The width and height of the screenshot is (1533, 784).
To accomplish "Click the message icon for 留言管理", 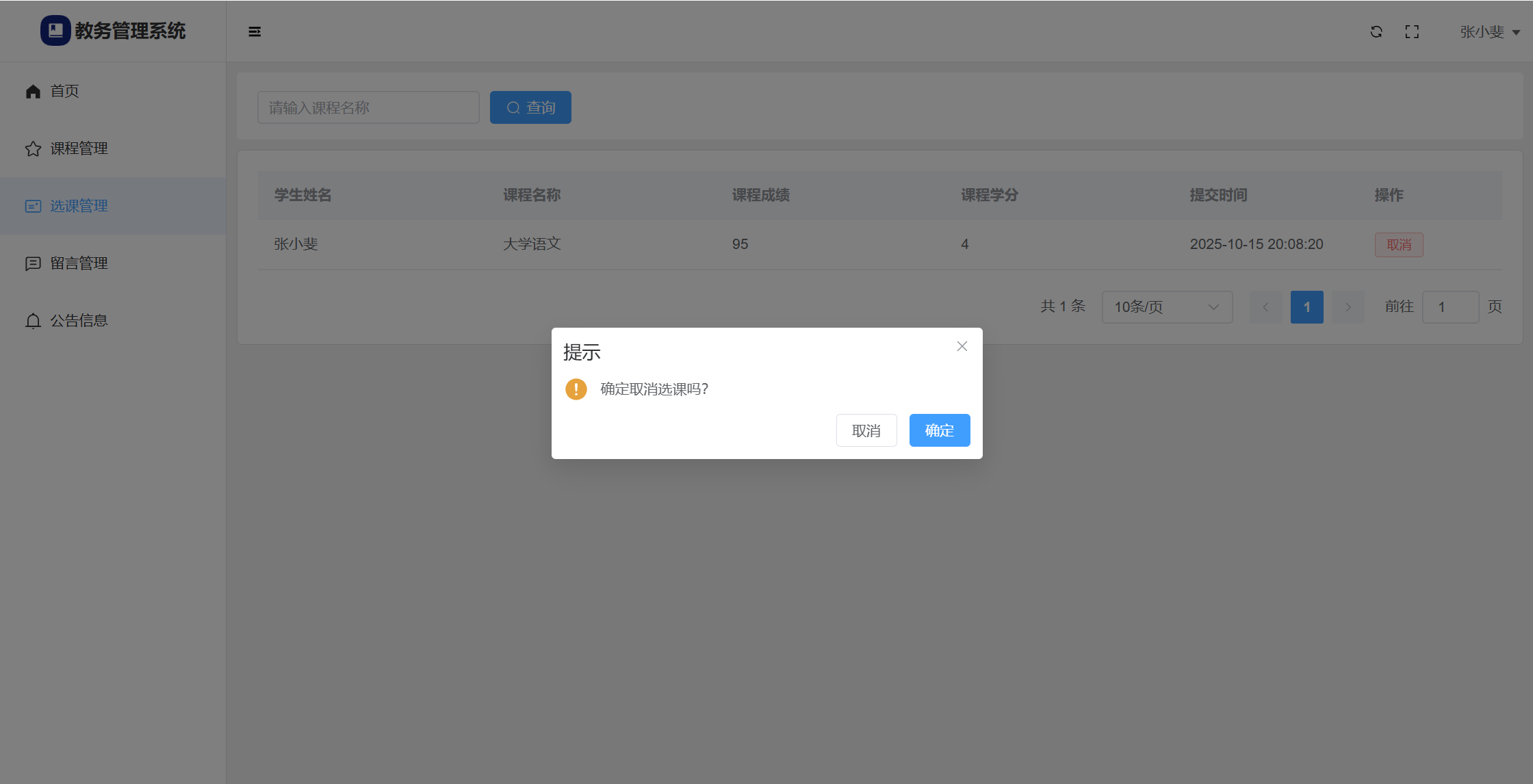I will [x=33, y=263].
